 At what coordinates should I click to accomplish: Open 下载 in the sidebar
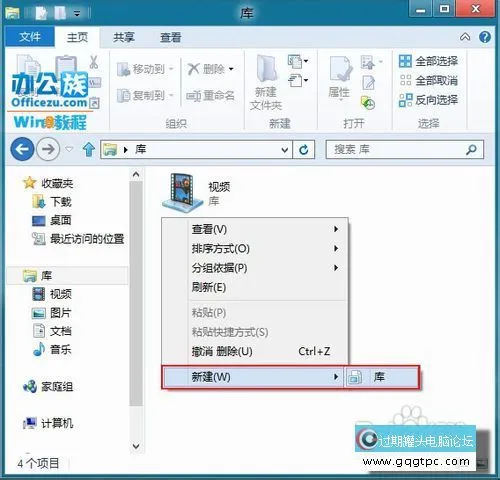pos(52,202)
